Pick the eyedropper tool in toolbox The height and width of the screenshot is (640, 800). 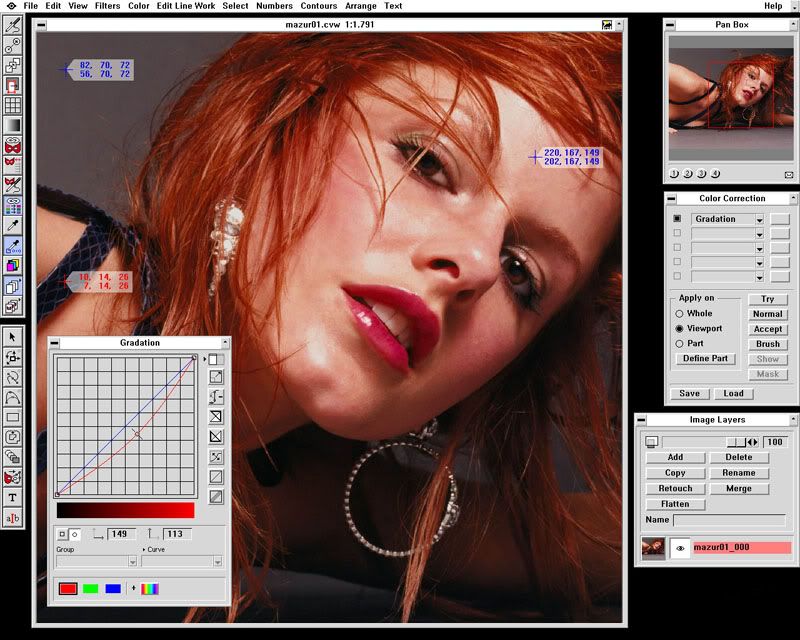pos(13,225)
